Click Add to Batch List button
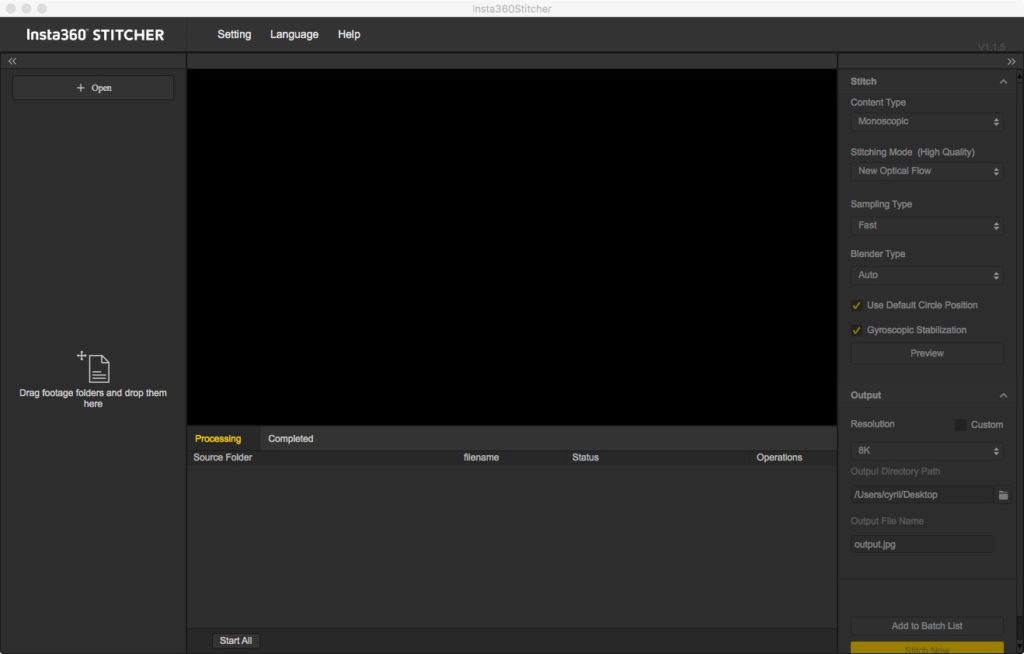 click(927, 626)
